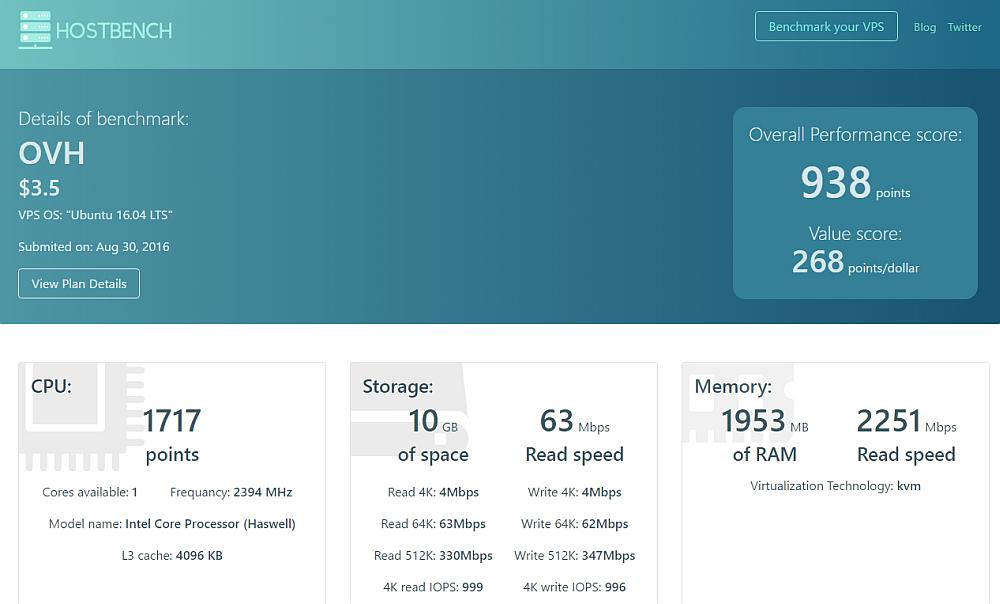
Task: Select 4K read IOPS: 999 entry
Action: 433,587
